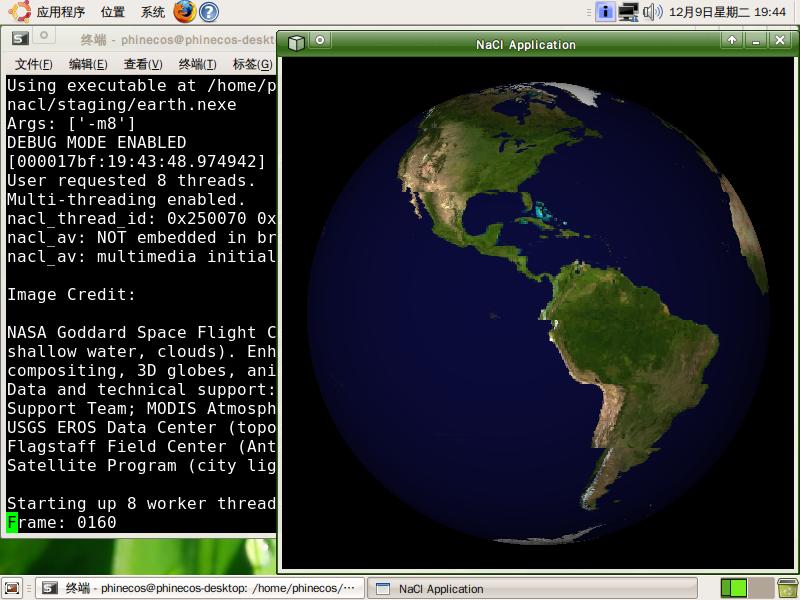This screenshot has width=800, height=600.
Task: Click the 'Flagstaff Field Center' terminal line
Action: pyautogui.click(x=141, y=446)
